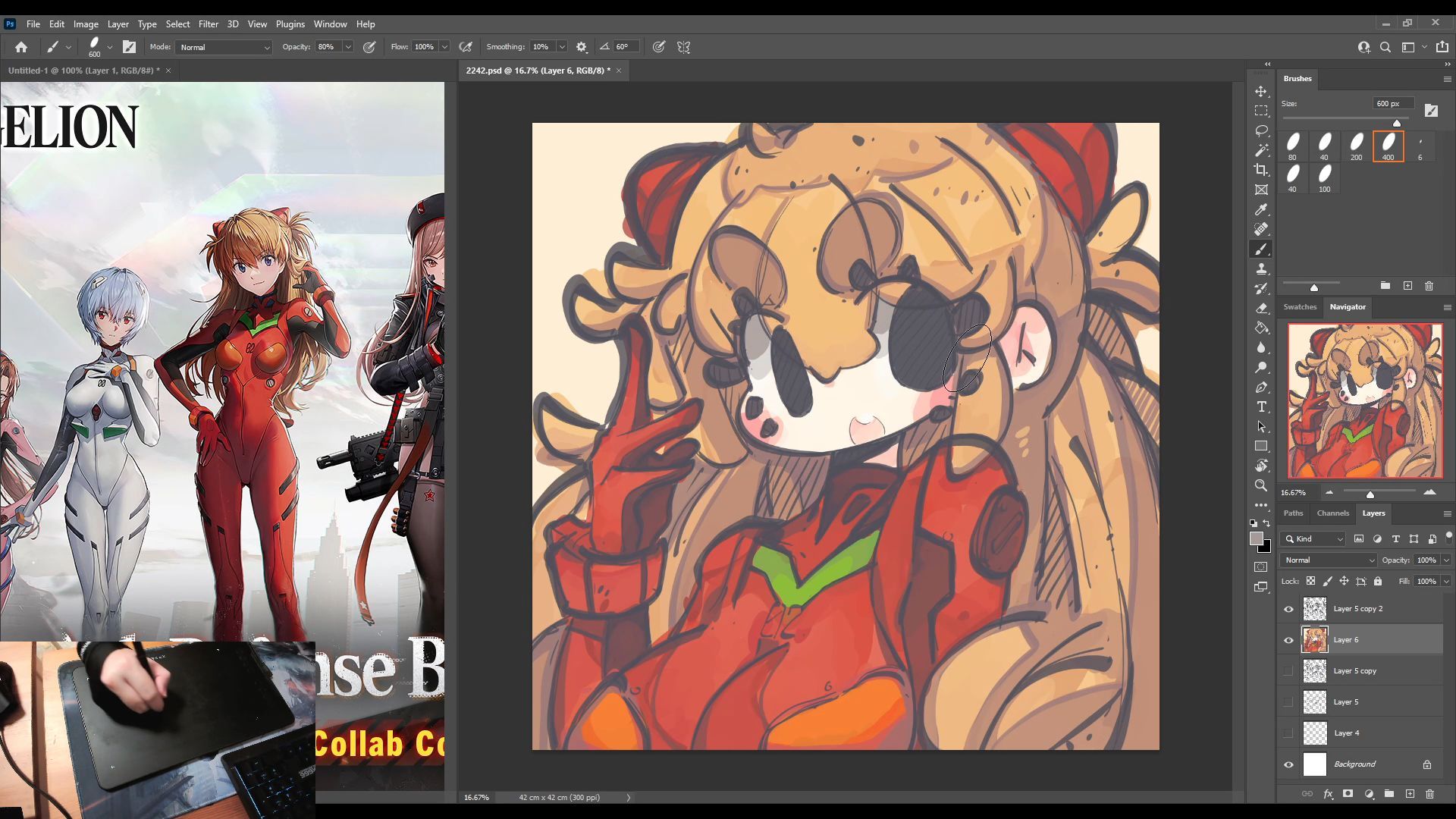Switch to the Channels tab
The height and width of the screenshot is (819, 1456).
1332,513
